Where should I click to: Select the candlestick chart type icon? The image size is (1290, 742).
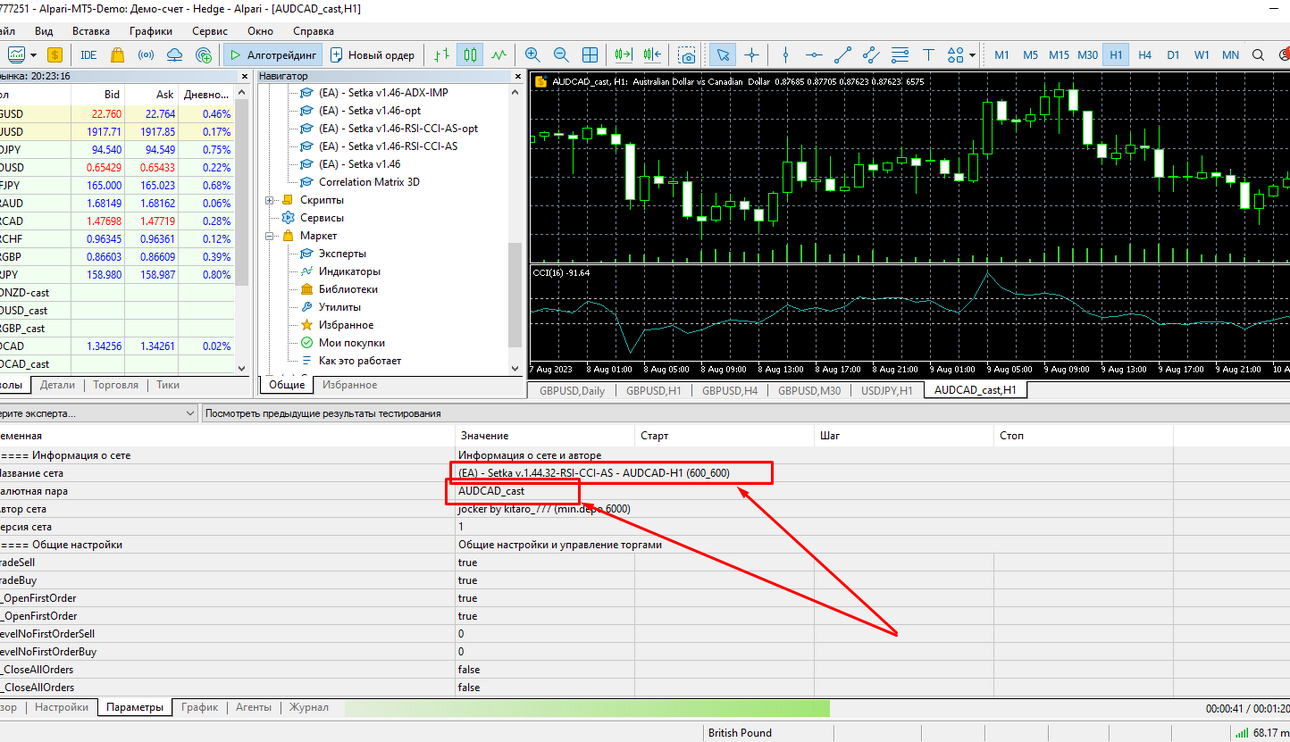[469, 55]
